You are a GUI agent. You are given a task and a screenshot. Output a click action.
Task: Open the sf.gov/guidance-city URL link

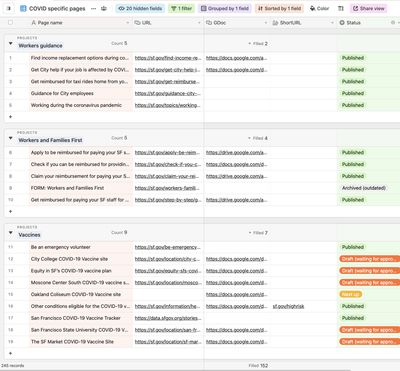[168, 93]
